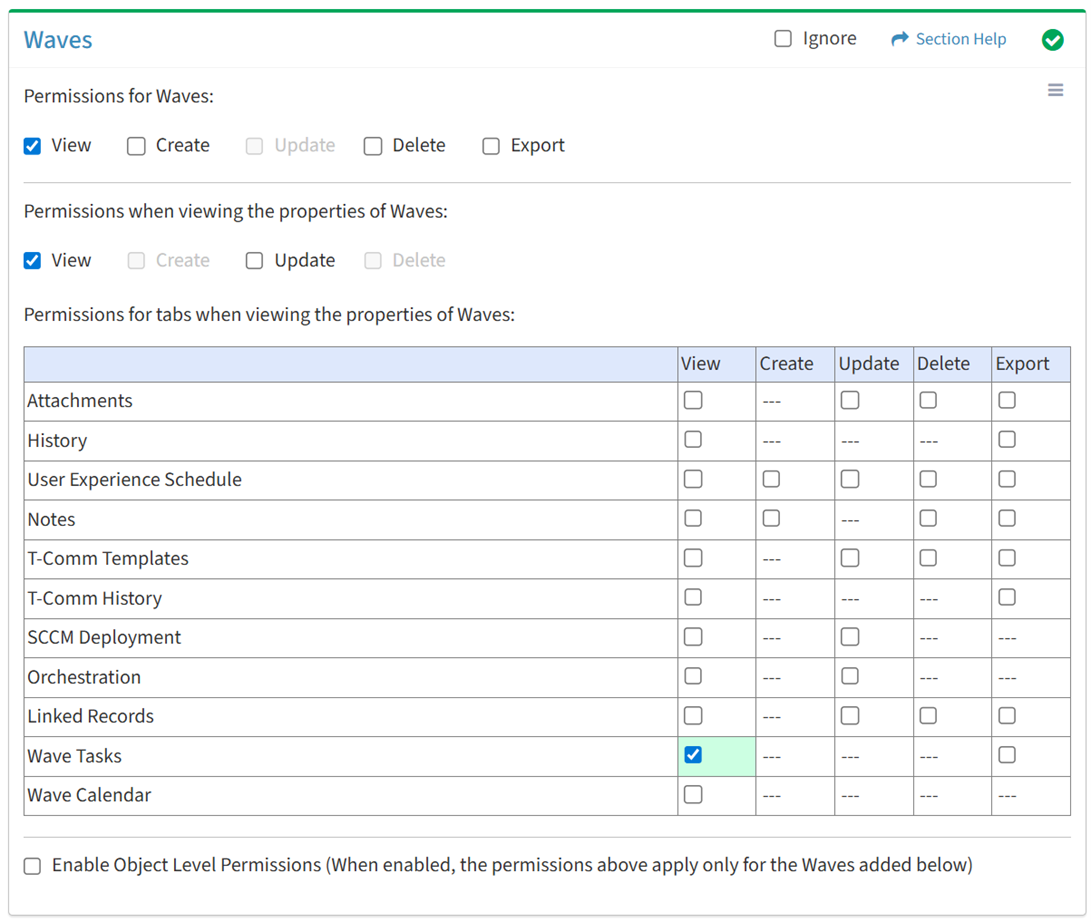Check Create for User Experience Schedule
The height and width of the screenshot is (922, 1091).
(771, 479)
